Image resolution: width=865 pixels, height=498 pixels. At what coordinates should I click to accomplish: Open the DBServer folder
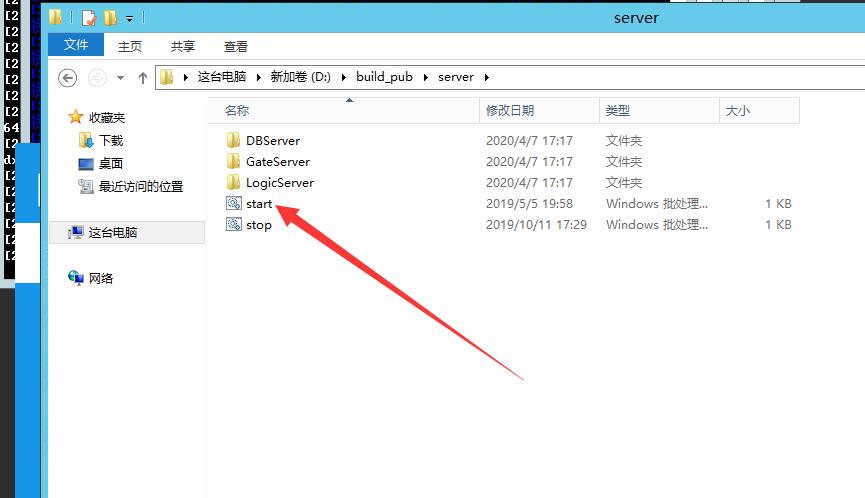[x=272, y=141]
